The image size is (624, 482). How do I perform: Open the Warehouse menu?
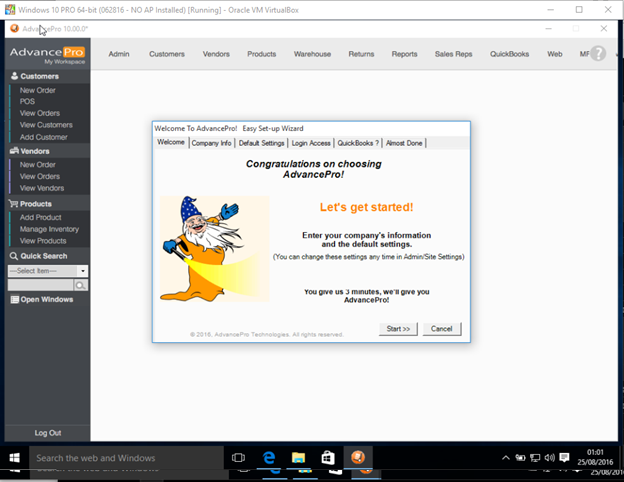coord(313,54)
